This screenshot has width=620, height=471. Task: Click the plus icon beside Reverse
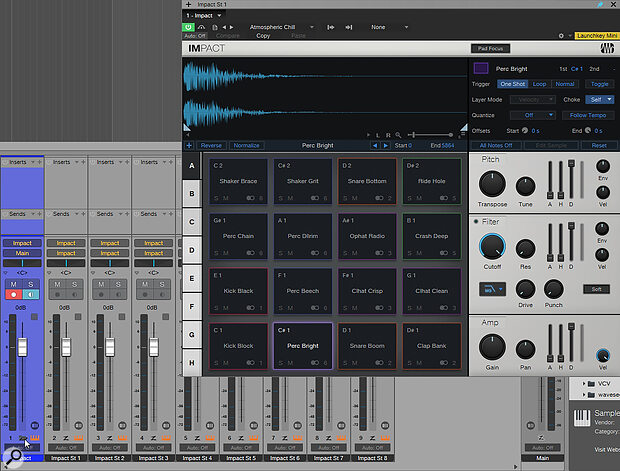(x=191, y=145)
